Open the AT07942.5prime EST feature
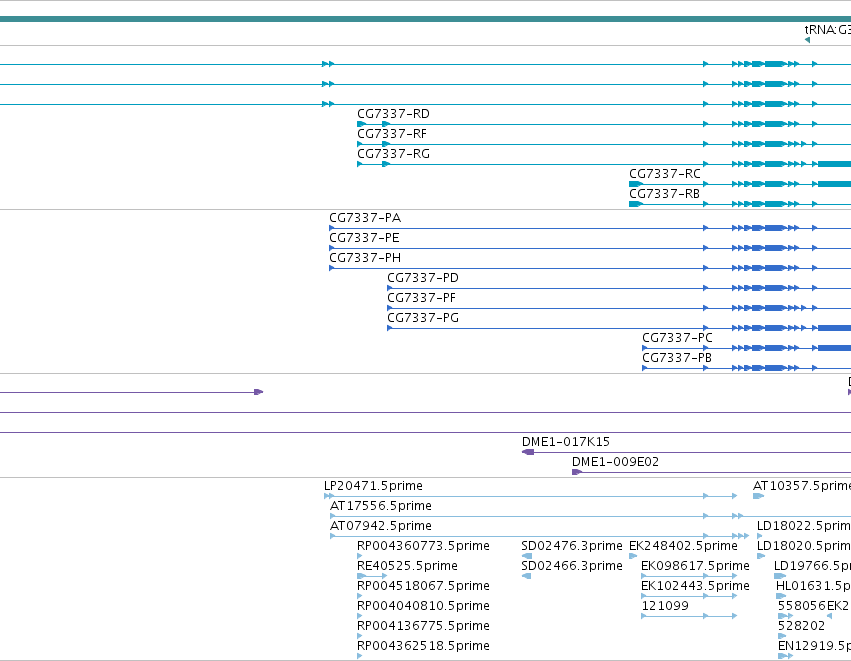Image resolution: width=851 pixels, height=661 pixels. (380, 526)
